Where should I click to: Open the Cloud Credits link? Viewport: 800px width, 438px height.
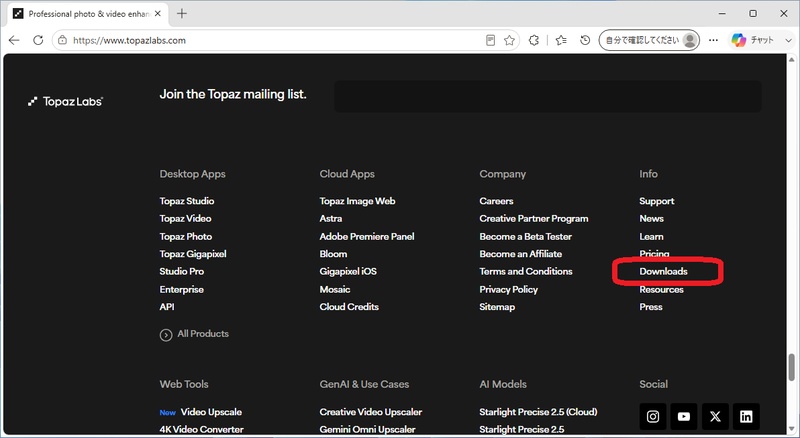pos(349,307)
